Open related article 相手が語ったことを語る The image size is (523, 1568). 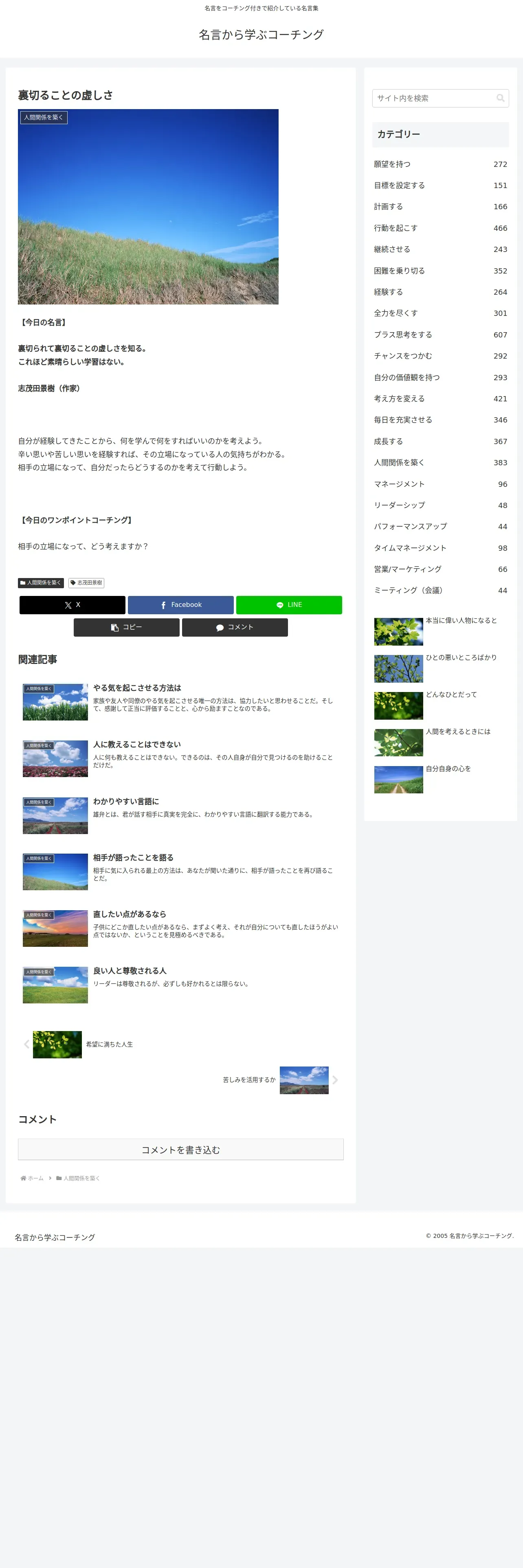point(181,872)
